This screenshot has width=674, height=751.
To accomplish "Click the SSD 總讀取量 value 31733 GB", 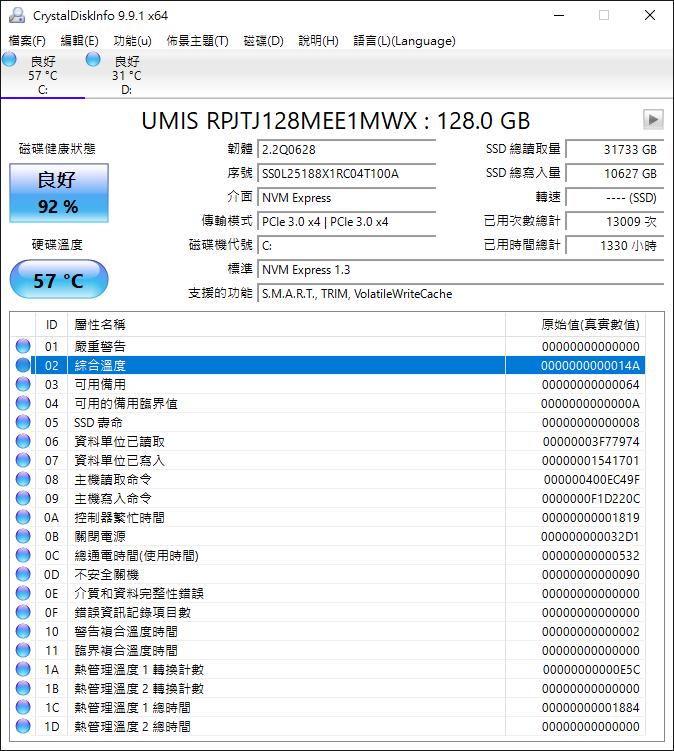I will pos(615,149).
